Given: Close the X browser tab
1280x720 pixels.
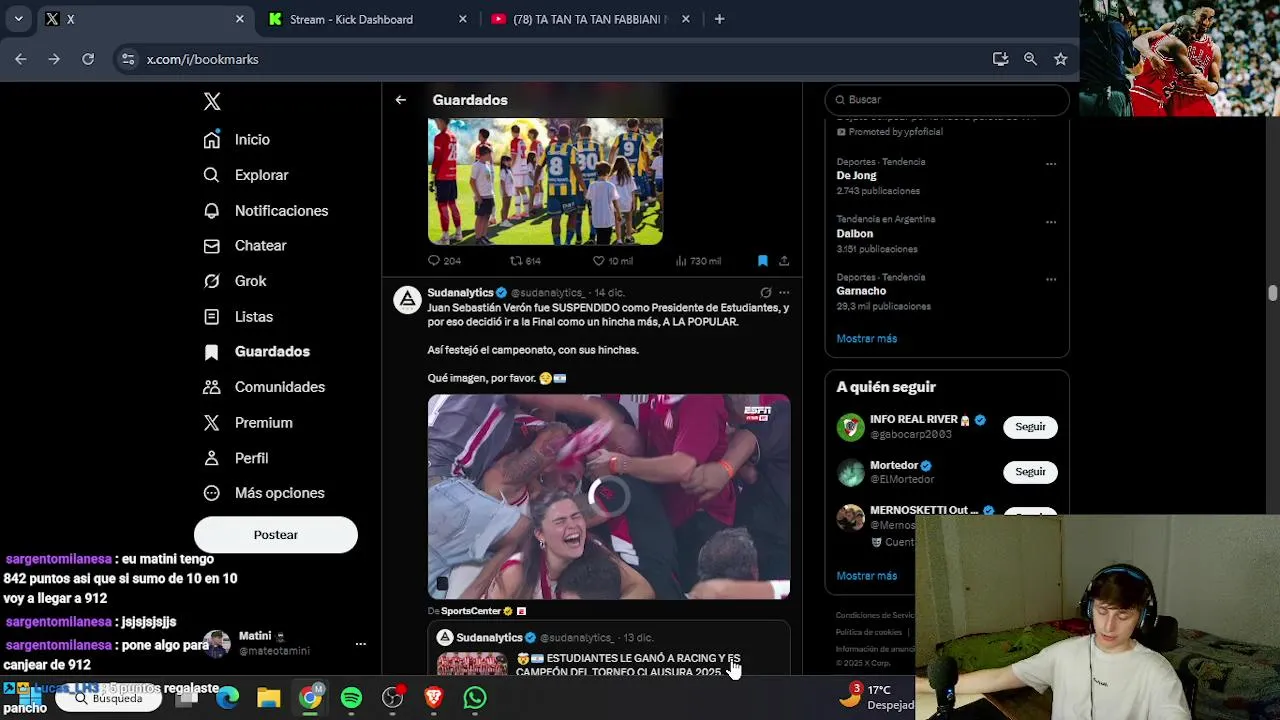Looking at the screenshot, I should click(x=239, y=19).
